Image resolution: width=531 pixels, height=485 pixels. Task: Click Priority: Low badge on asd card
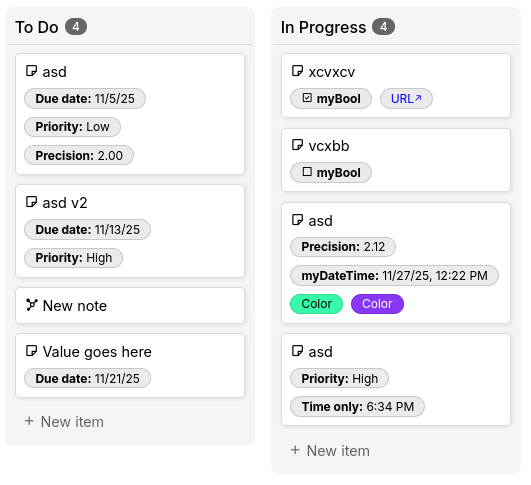pyautogui.click(x=72, y=127)
